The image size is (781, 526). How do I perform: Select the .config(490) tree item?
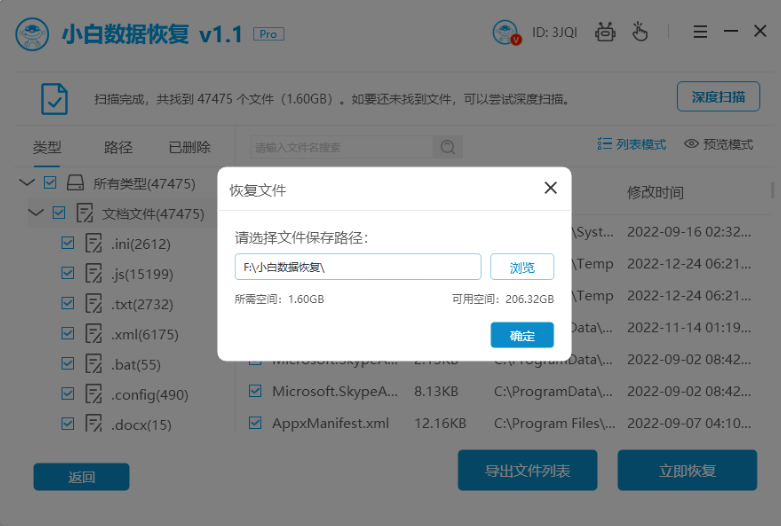tap(150, 395)
